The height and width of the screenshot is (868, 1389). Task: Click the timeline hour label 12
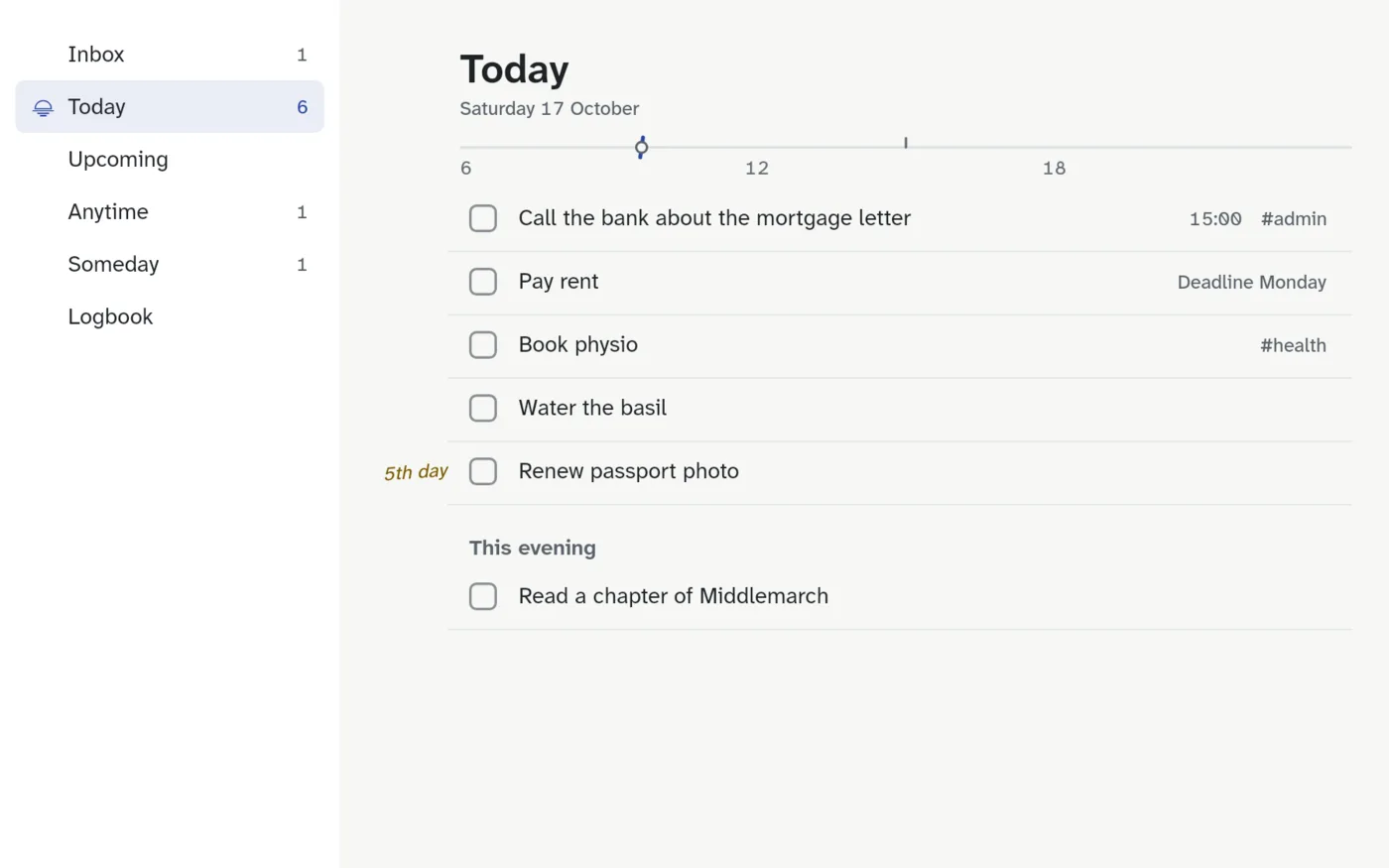[757, 169]
